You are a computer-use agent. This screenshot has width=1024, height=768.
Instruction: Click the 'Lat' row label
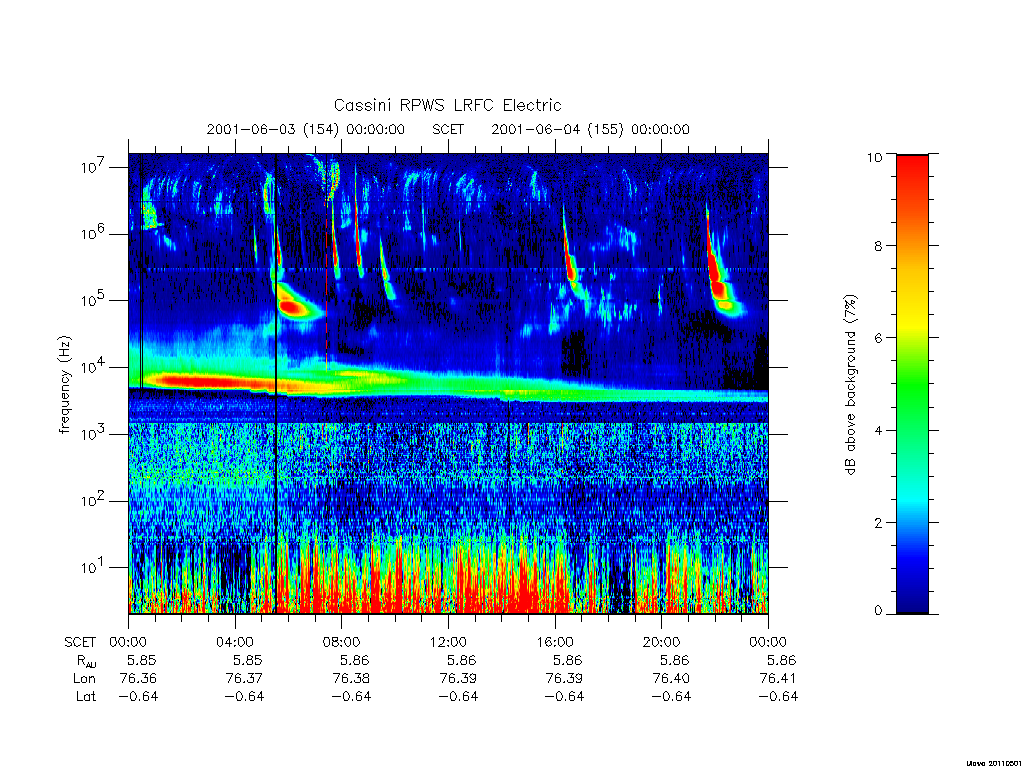86,696
